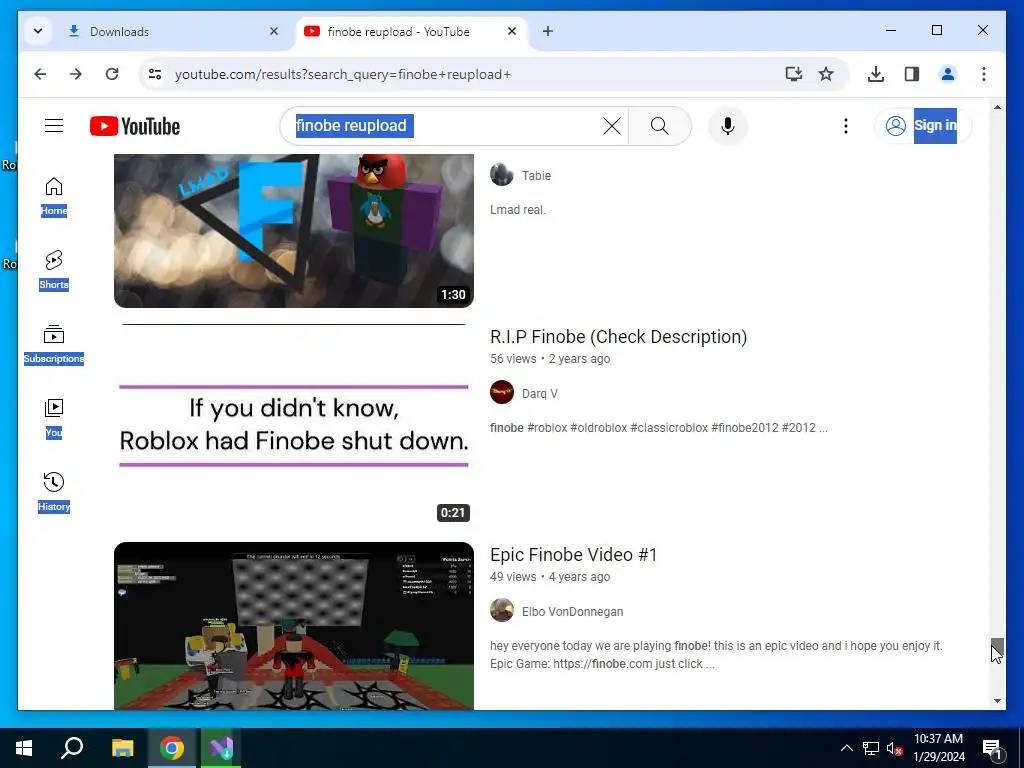Open Windows taskbar search

point(72,748)
